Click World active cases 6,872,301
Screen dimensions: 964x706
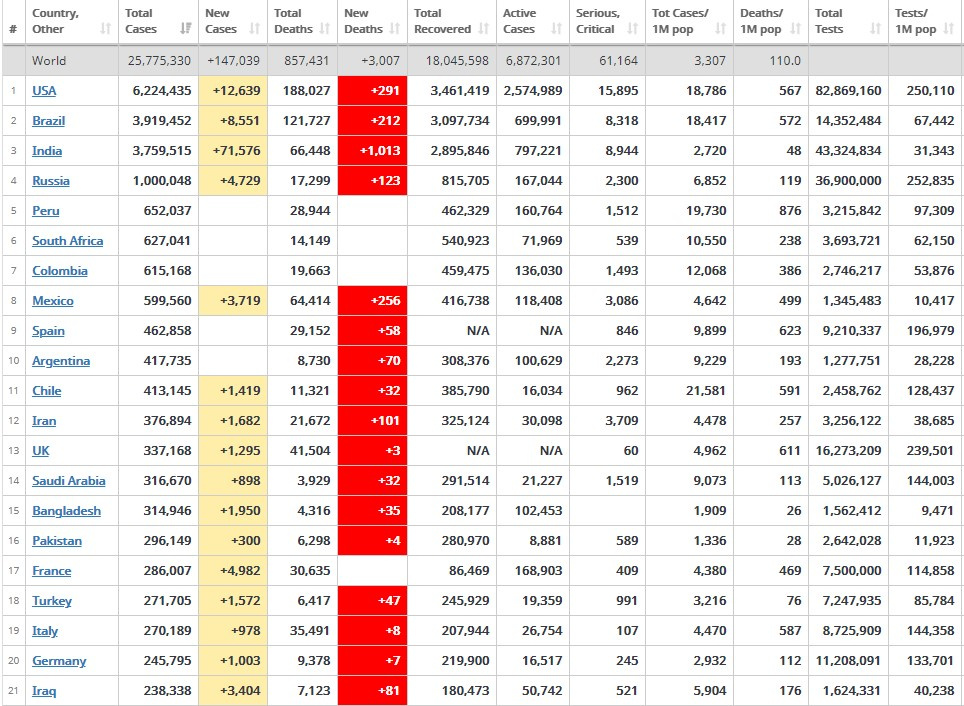[x=533, y=61]
